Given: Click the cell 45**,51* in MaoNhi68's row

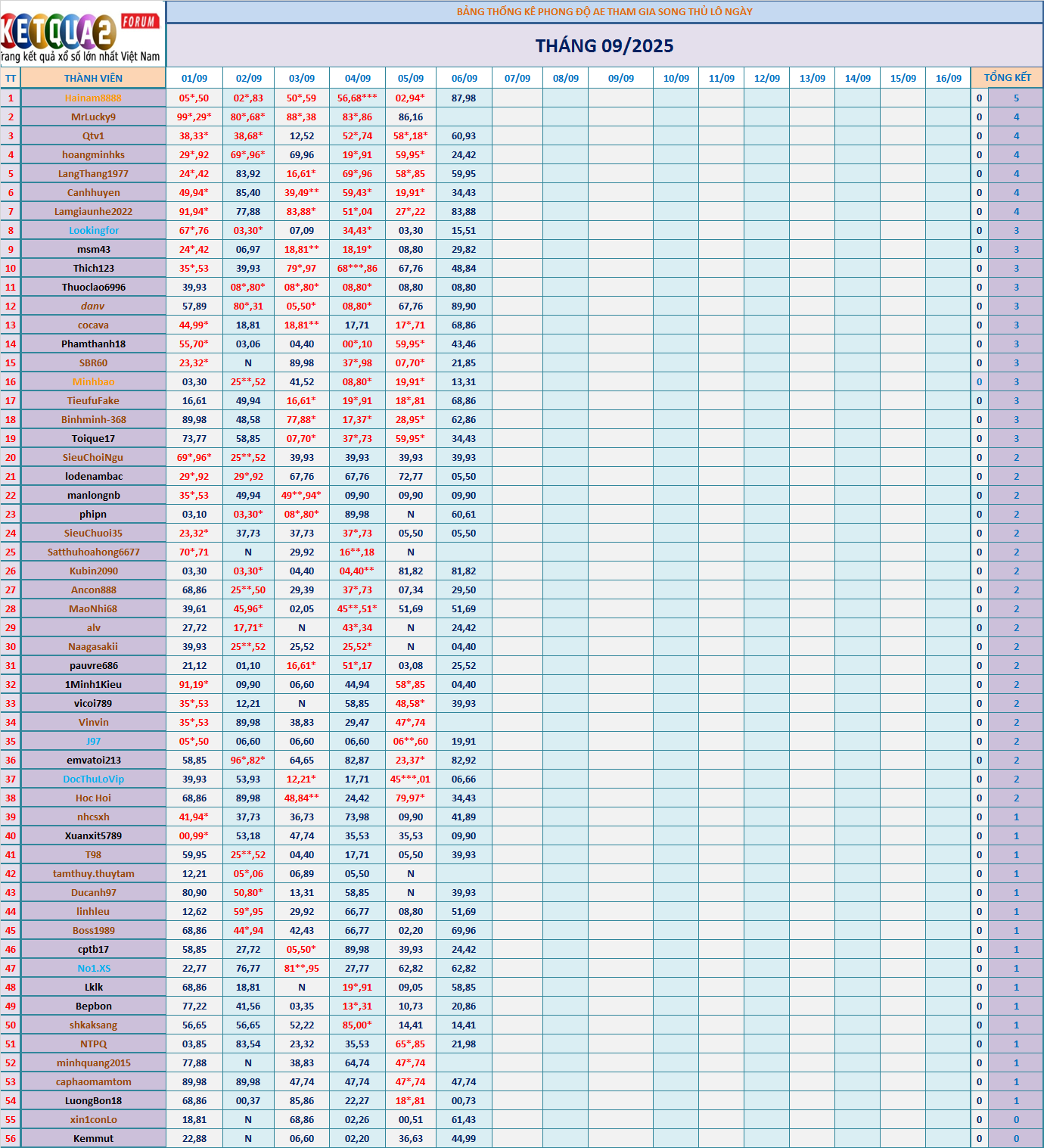Looking at the screenshot, I should (357, 608).
